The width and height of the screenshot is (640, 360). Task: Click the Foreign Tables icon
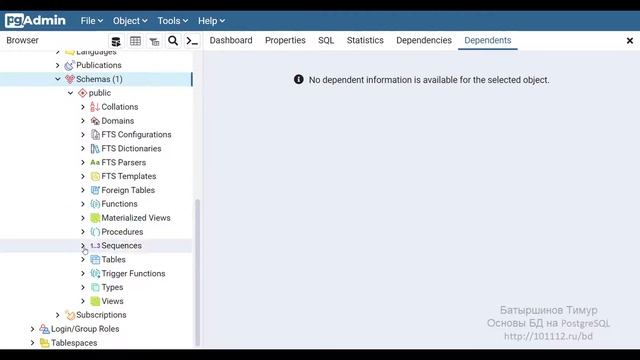coord(95,190)
